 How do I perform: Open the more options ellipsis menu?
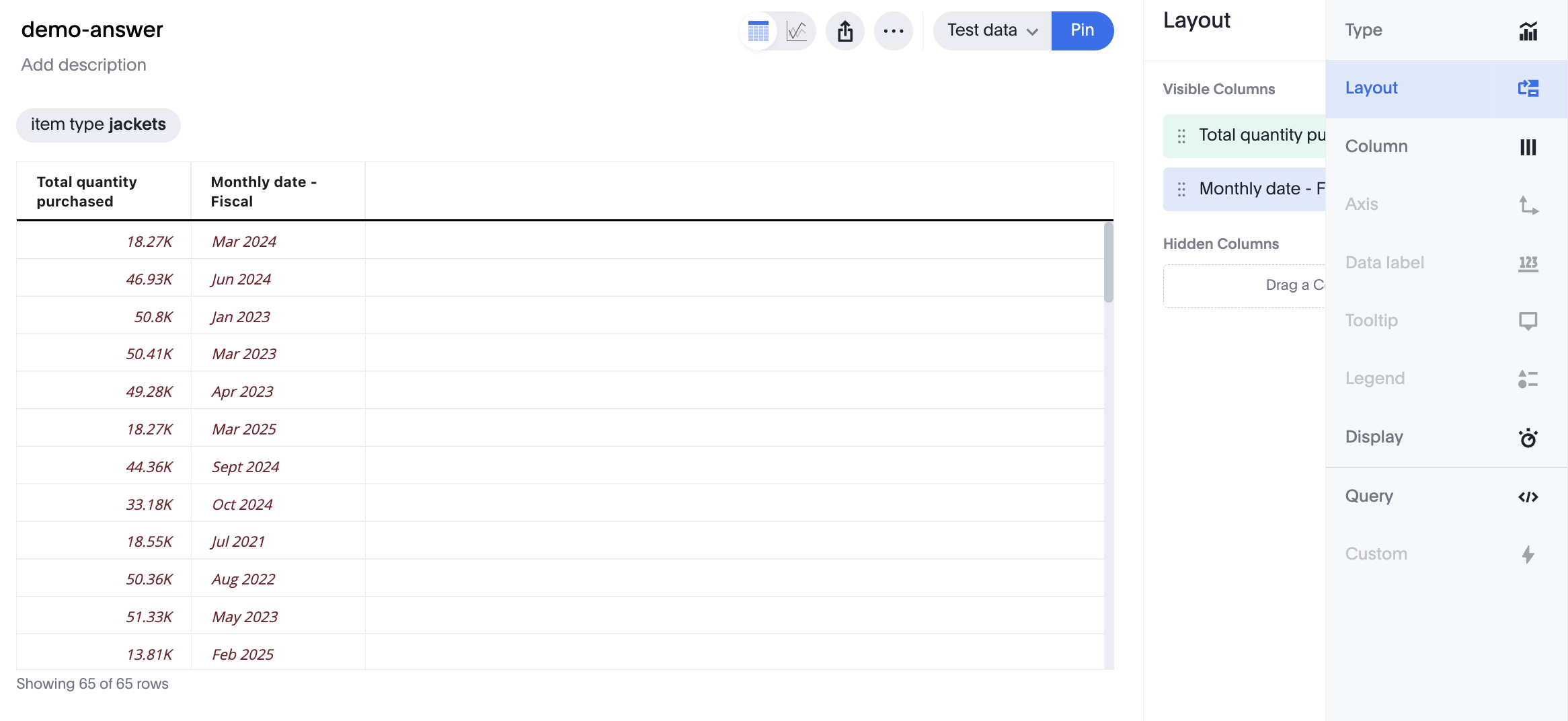coord(894,31)
